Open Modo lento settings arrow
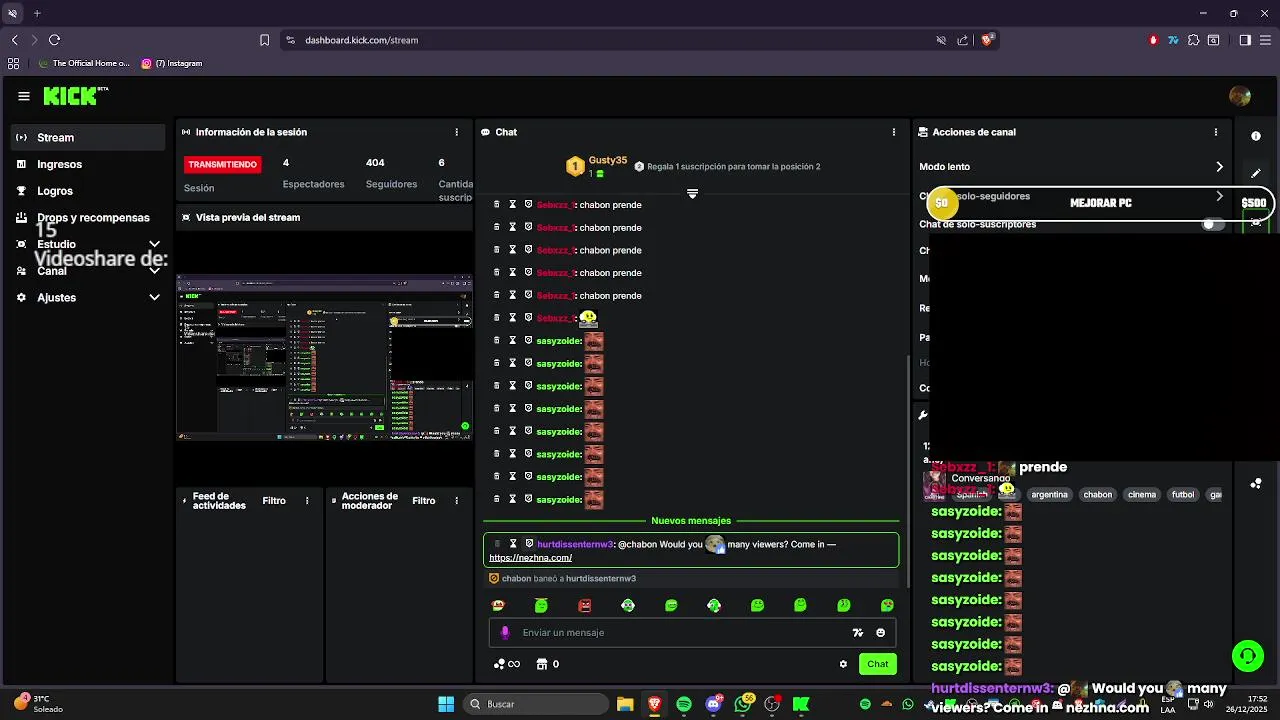1280x720 pixels. [x=1219, y=167]
